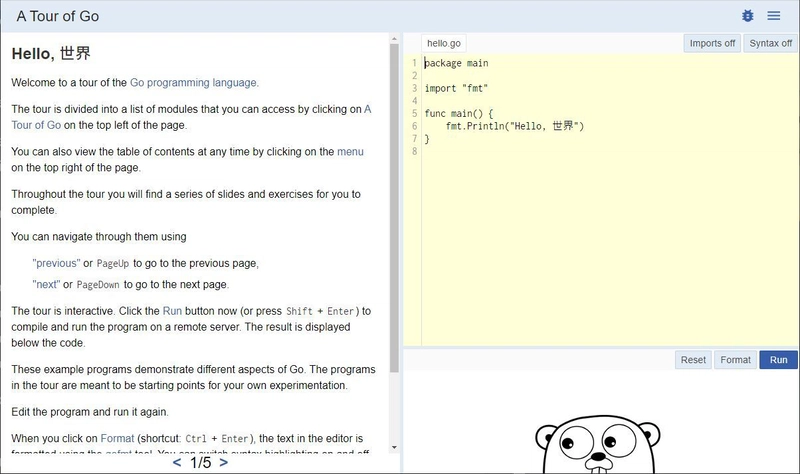Click the Format button
This screenshot has height=474, width=800.
(x=735, y=360)
